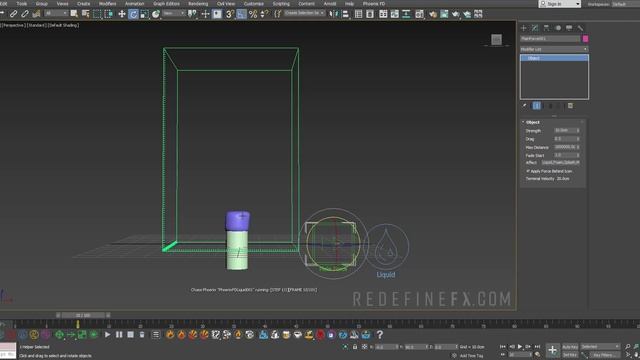
Task: Toggle the Selection Lock padlock
Action: point(355,347)
